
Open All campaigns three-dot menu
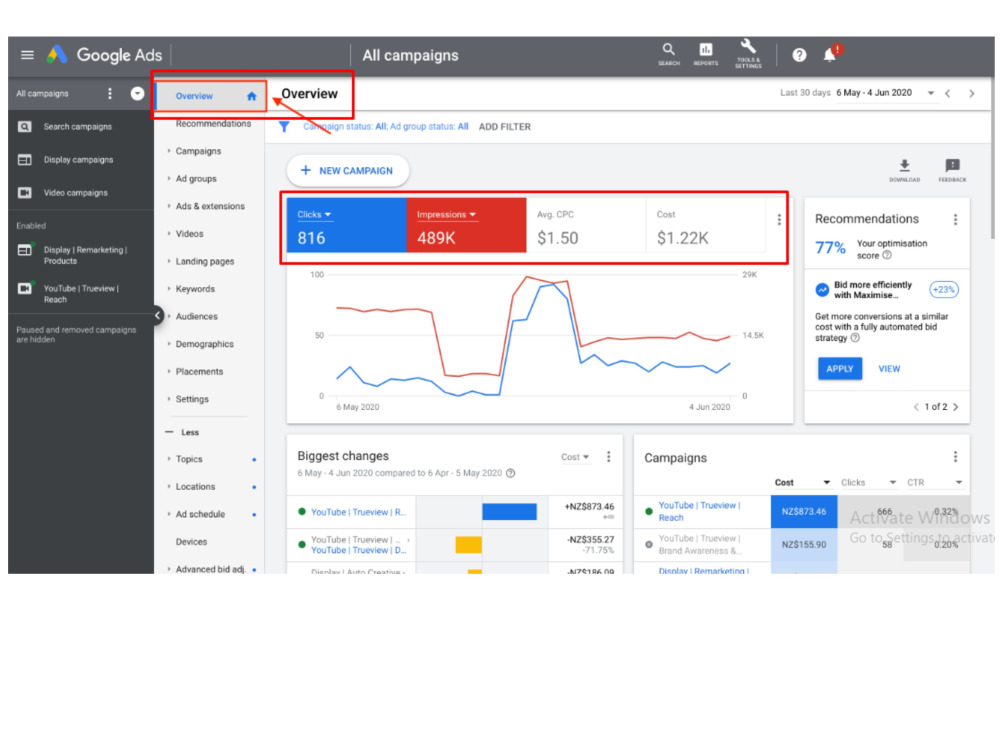click(x=110, y=94)
